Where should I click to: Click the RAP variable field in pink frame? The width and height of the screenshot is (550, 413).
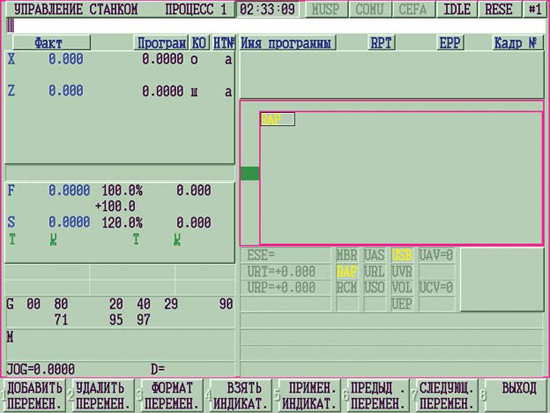pos(277,119)
